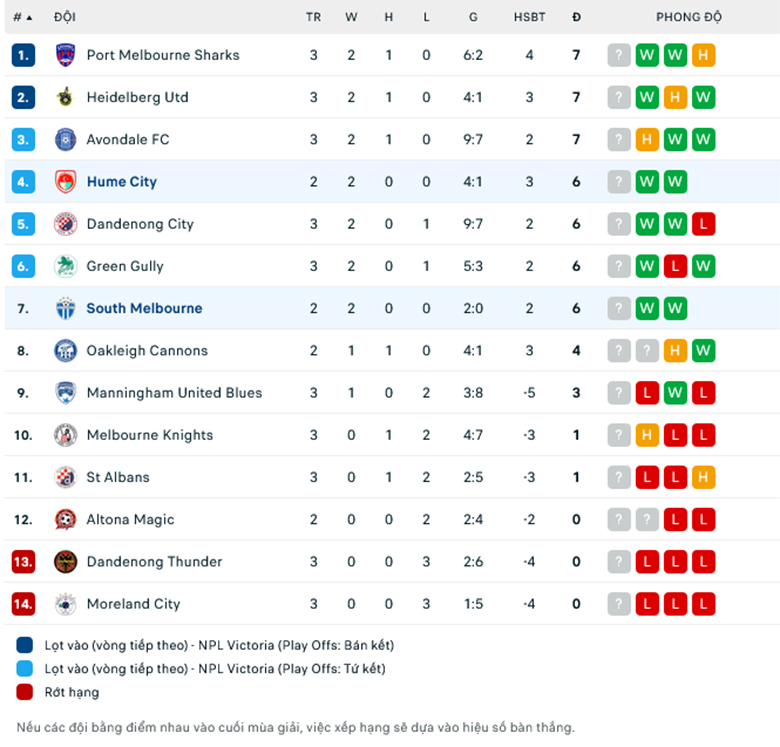Image resolution: width=780 pixels, height=747 pixels.
Task: Click the Oakleigh Cannons team logo
Action: 65,351
